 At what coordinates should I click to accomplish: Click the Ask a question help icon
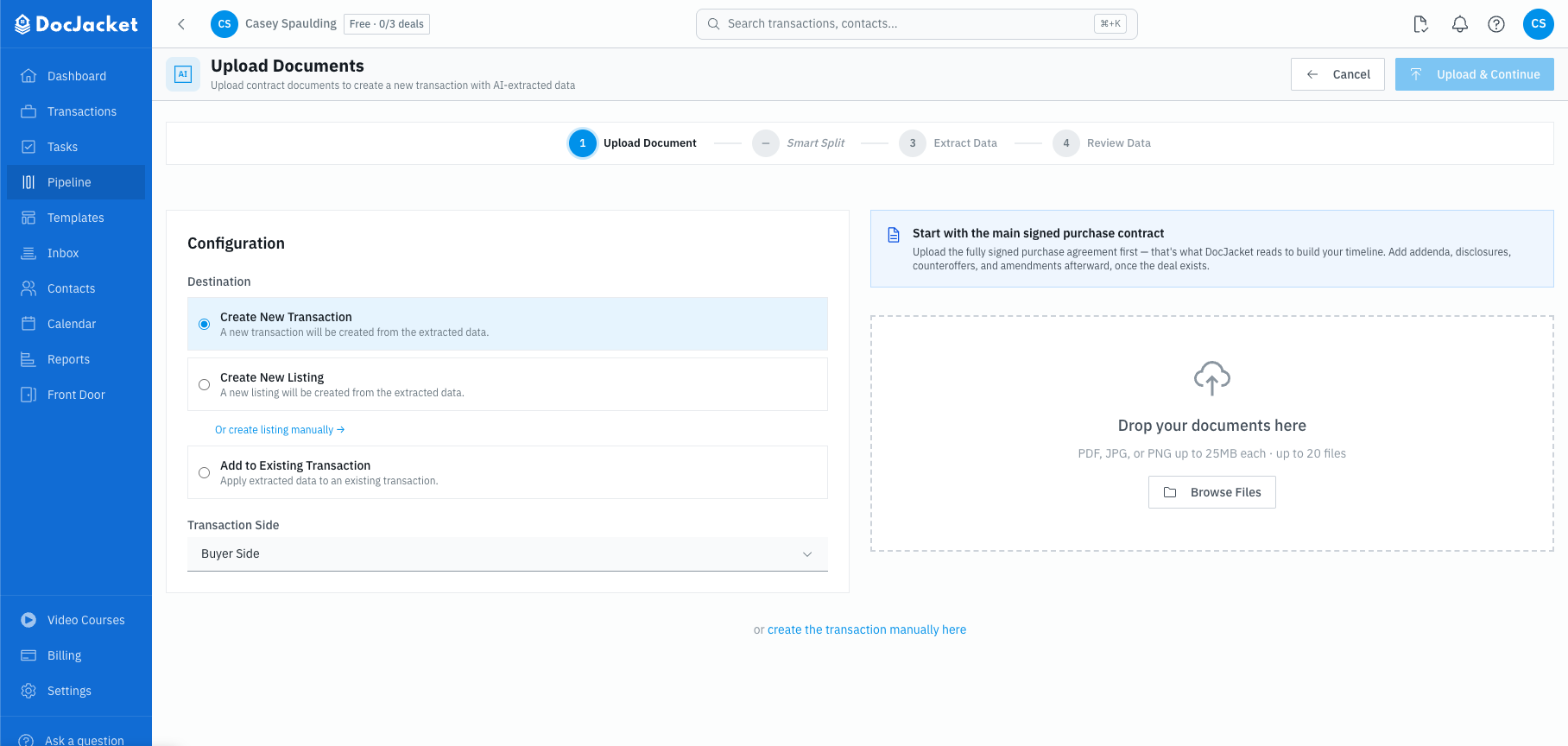pyautogui.click(x=27, y=740)
